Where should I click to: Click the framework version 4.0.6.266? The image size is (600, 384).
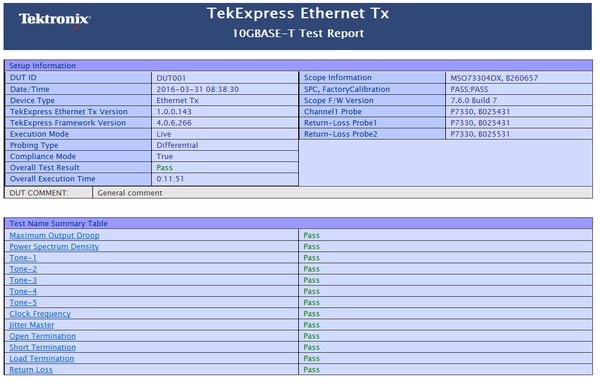click(x=174, y=123)
